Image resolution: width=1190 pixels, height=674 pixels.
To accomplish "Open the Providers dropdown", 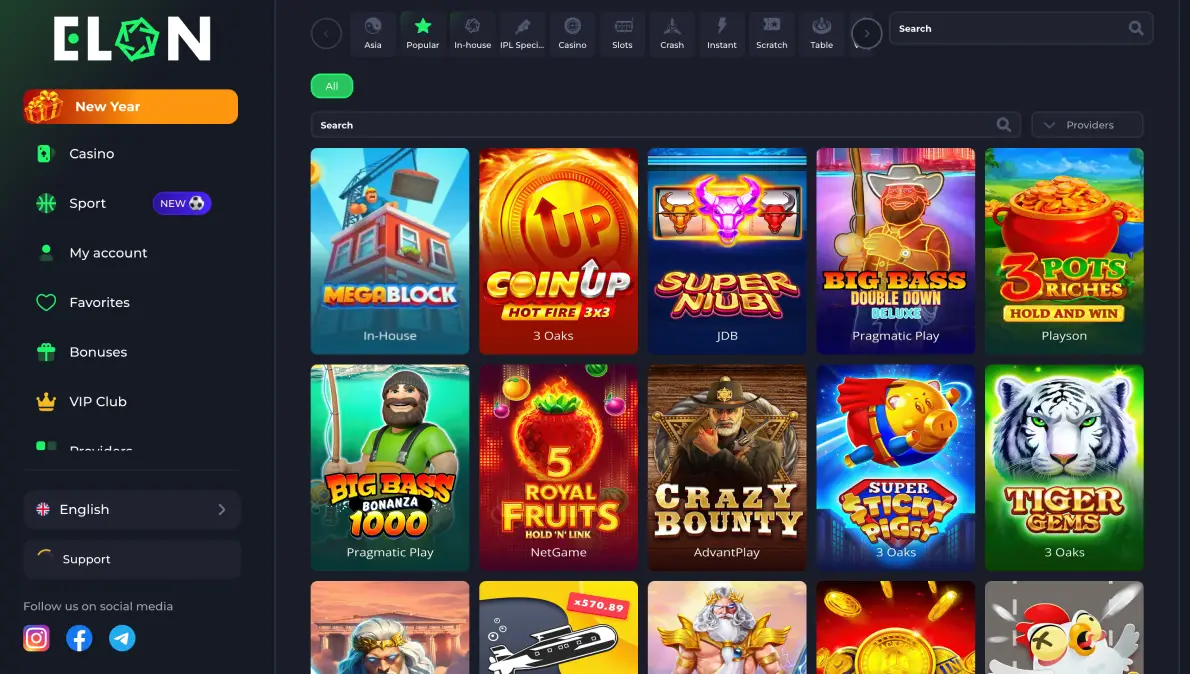I will 1087,124.
